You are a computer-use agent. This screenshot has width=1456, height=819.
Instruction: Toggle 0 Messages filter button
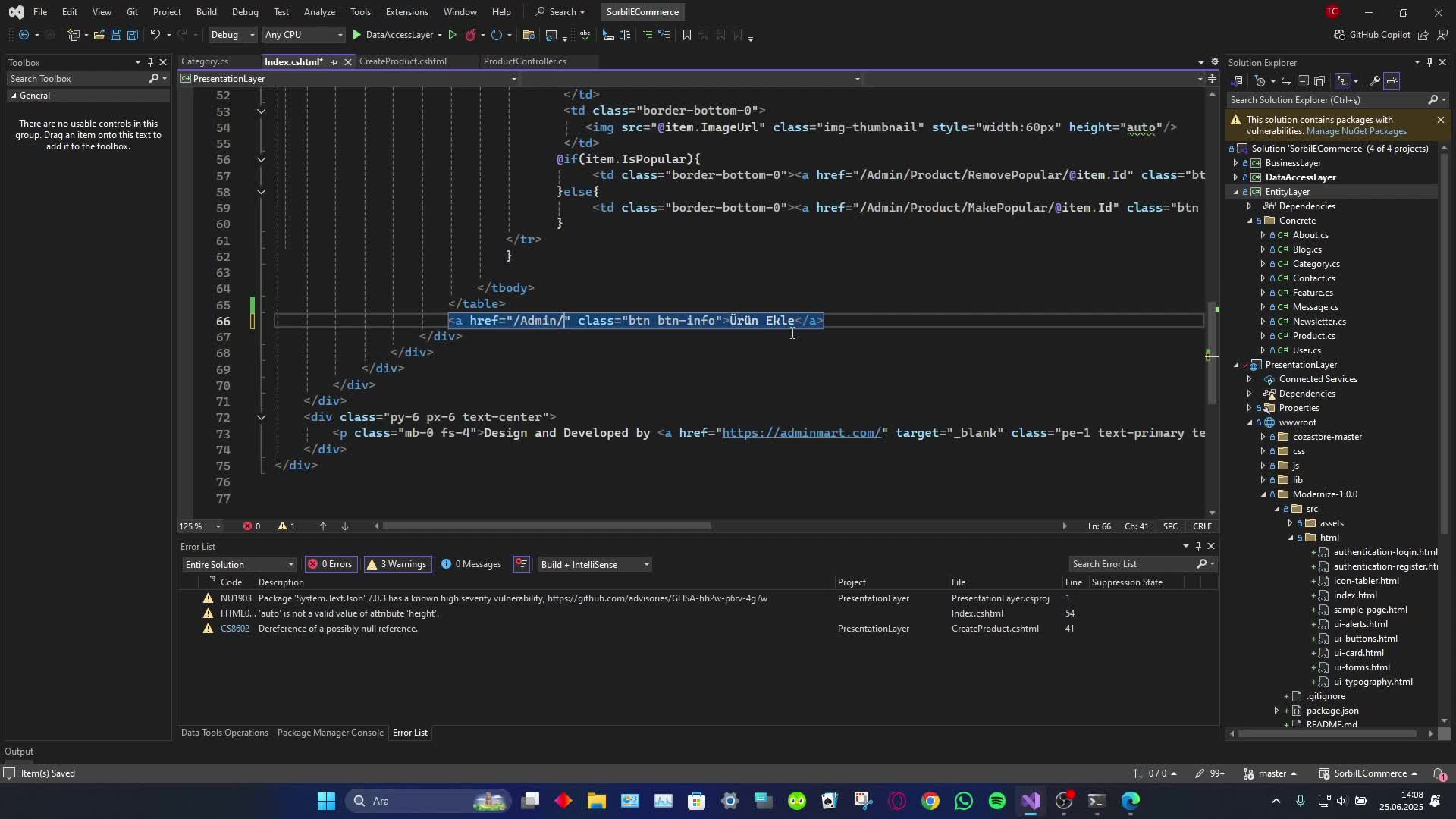click(472, 564)
